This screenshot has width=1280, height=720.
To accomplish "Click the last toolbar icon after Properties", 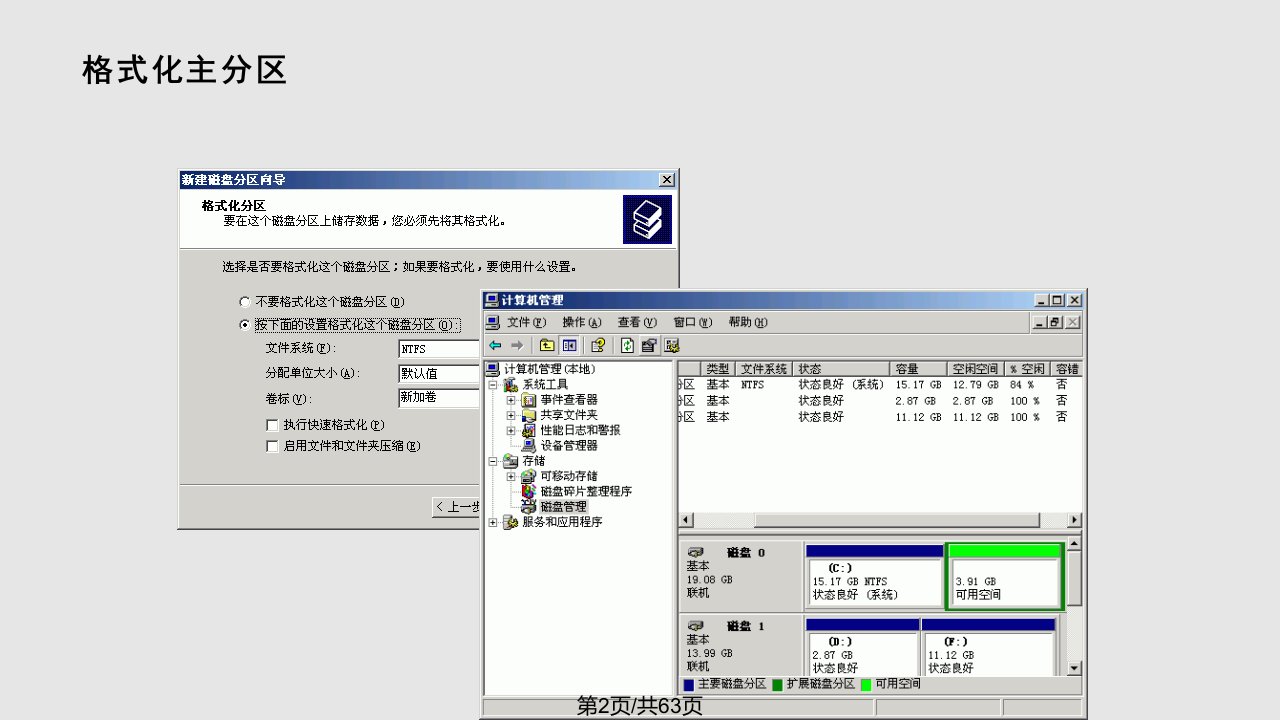I will pos(672,345).
